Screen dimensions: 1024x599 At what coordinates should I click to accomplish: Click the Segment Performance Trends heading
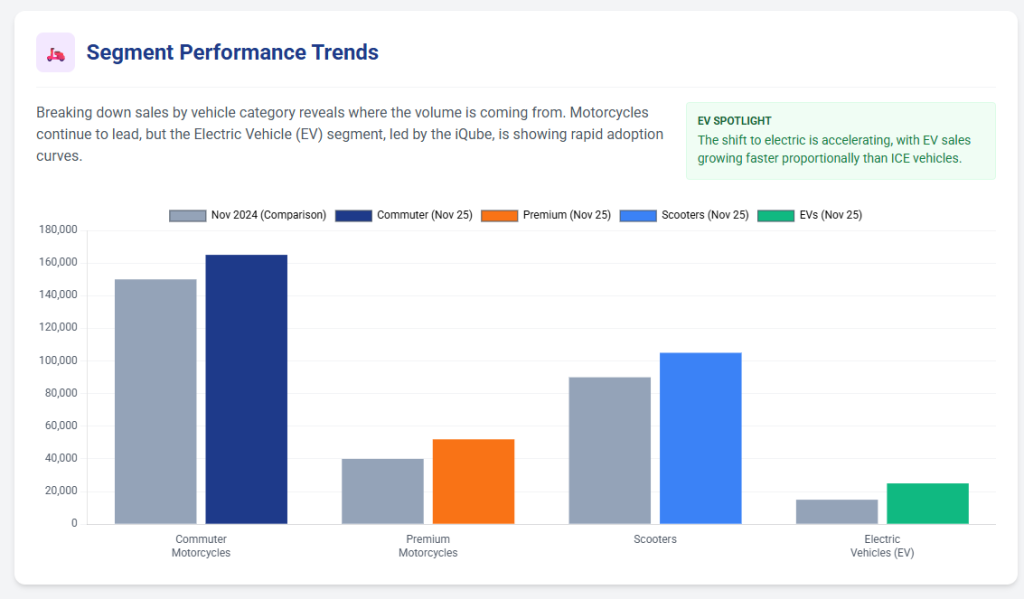click(x=232, y=53)
